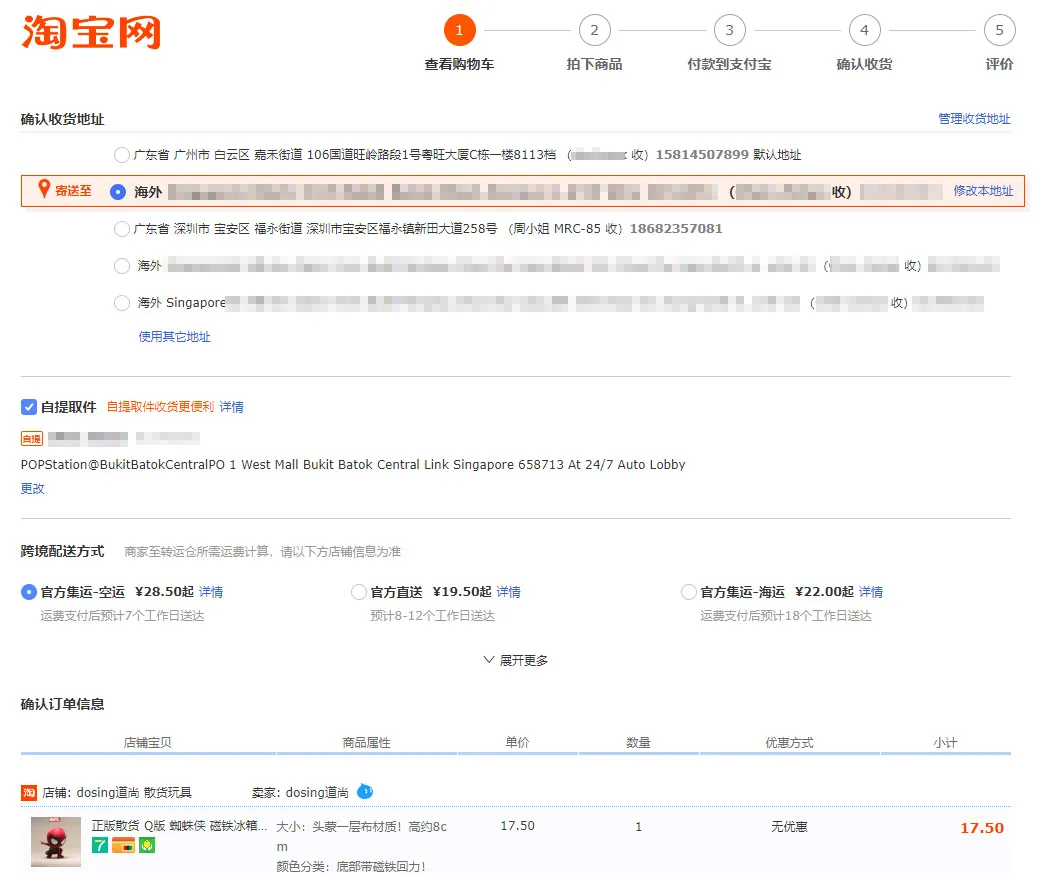Image resolution: width=1064 pixels, height=873 pixels.
Task: Click the payment card badge under product title
Action: point(123,846)
